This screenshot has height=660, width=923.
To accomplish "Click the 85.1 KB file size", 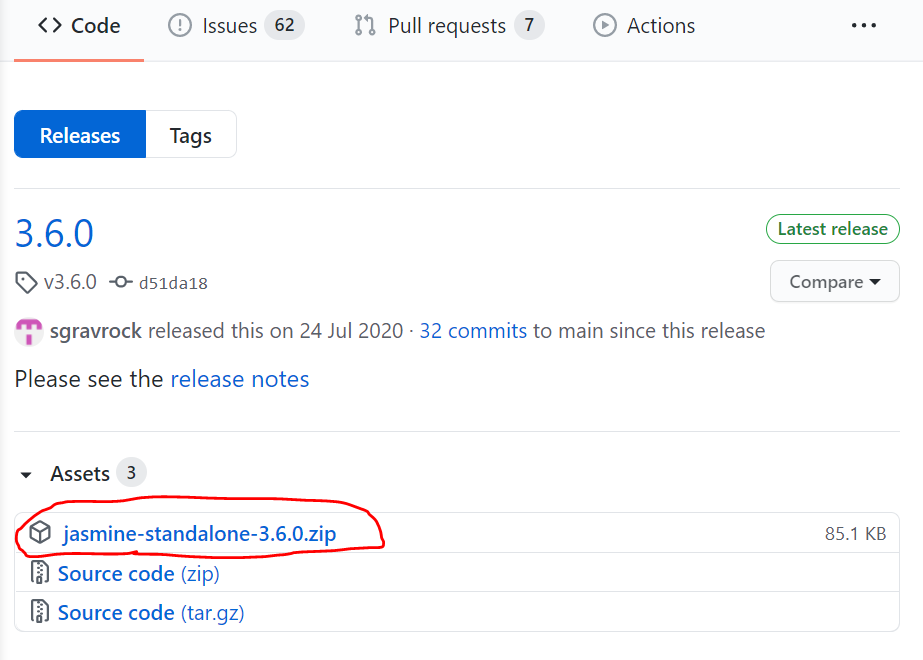I will coord(855,533).
